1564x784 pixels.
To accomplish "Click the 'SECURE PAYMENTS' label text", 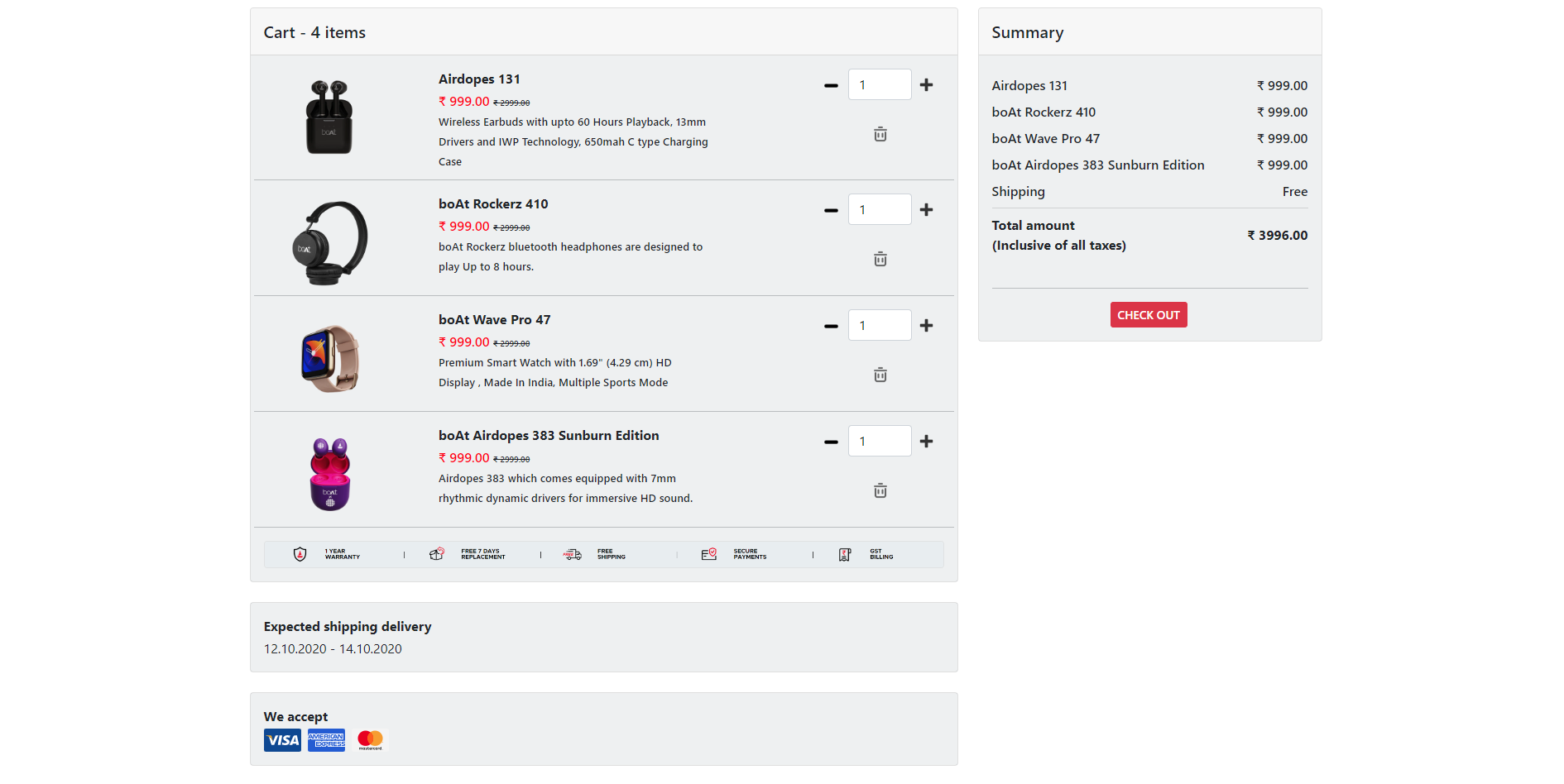I will (x=750, y=554).
